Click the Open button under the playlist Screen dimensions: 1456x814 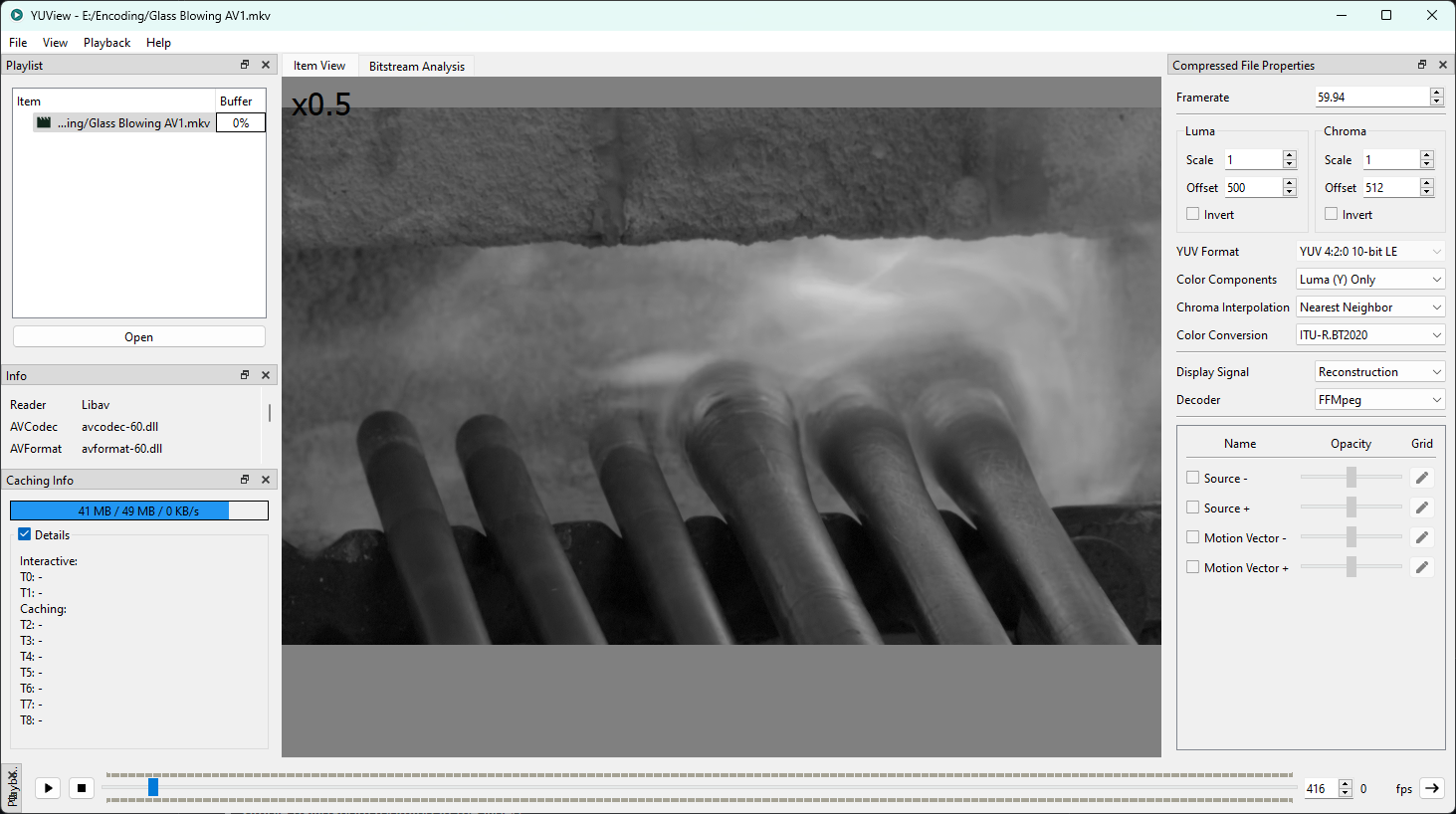pos(138,336)
